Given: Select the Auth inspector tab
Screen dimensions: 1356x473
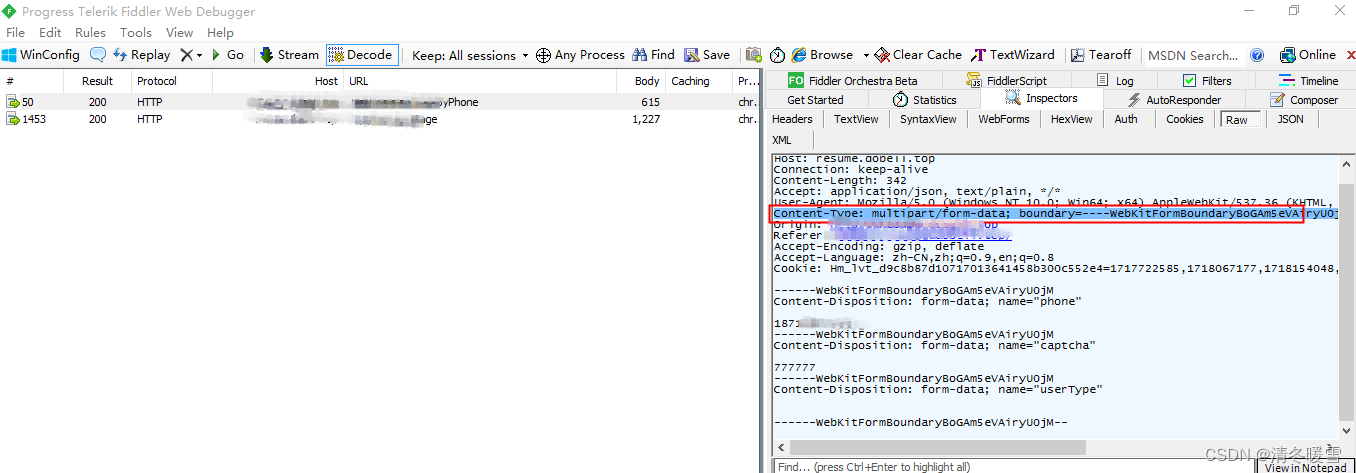Looking at the screenshot, I should tap(1125, 119).
